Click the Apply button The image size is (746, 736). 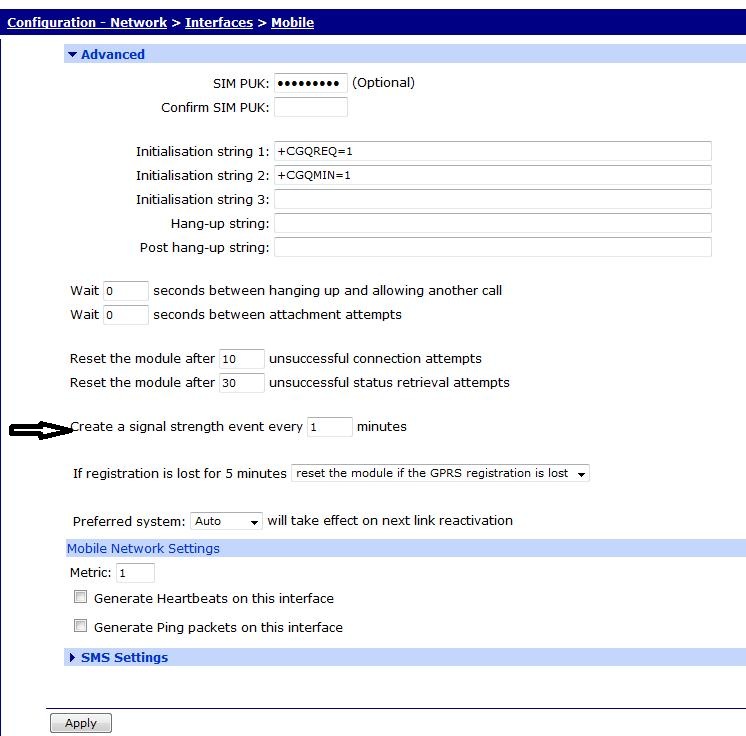coord(80,723)
